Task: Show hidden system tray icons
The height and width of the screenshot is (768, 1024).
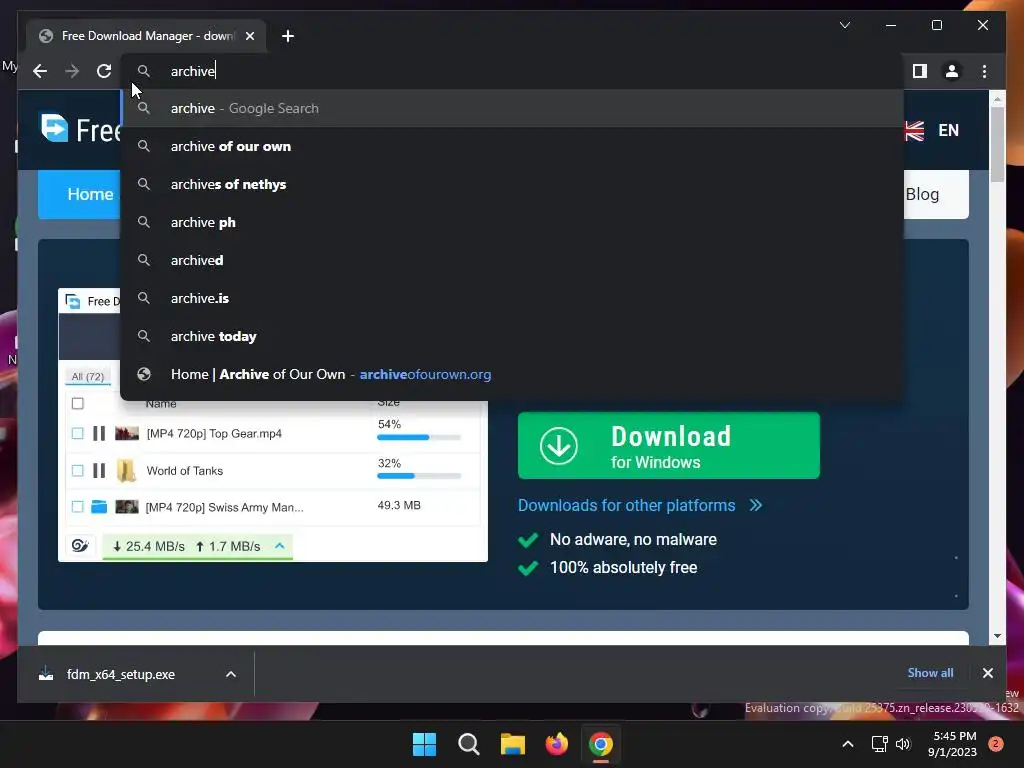Action: (848, 744)
